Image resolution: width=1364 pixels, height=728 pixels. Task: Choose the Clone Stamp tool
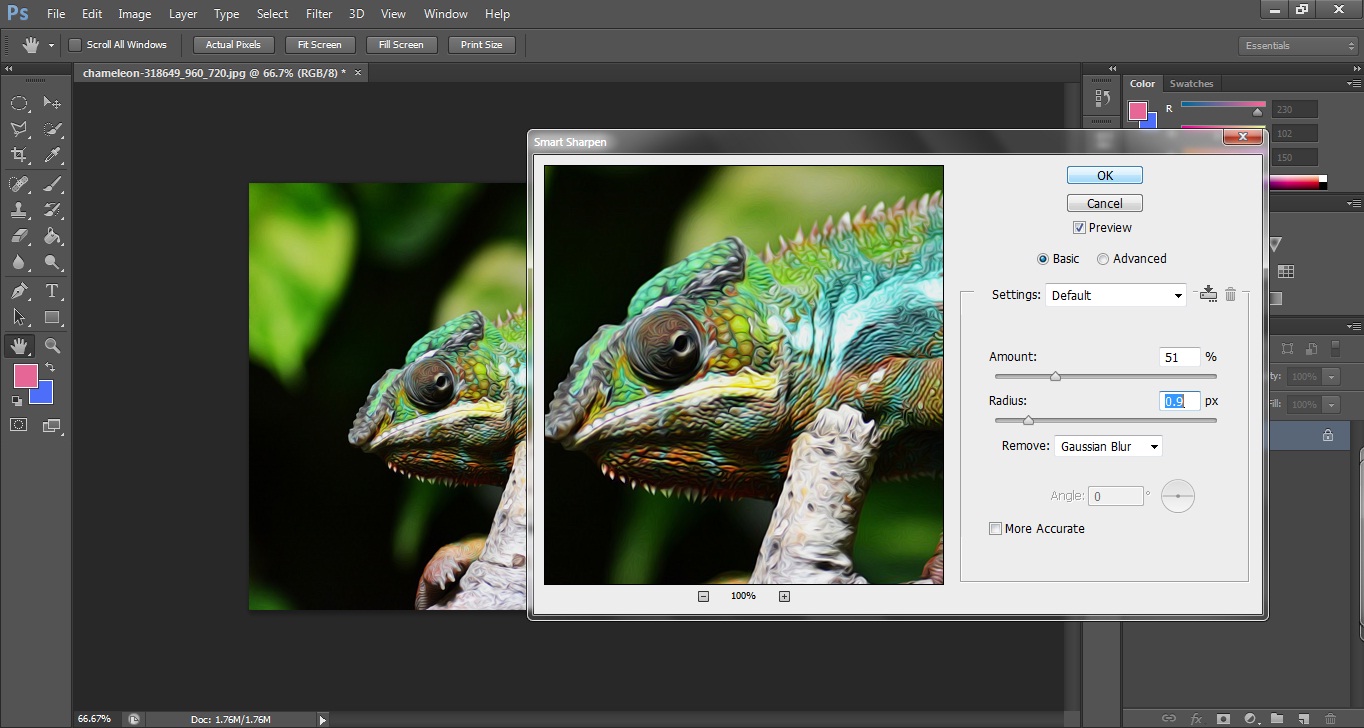click(20, 208)
